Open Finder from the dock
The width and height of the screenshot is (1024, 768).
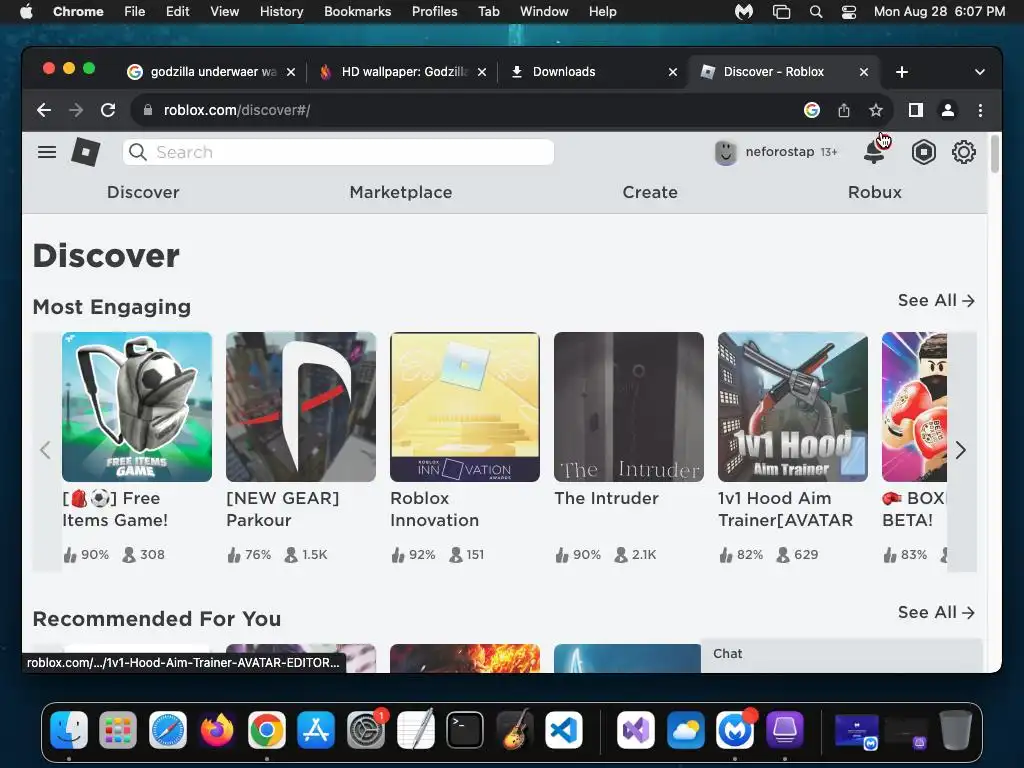(69, 730)
